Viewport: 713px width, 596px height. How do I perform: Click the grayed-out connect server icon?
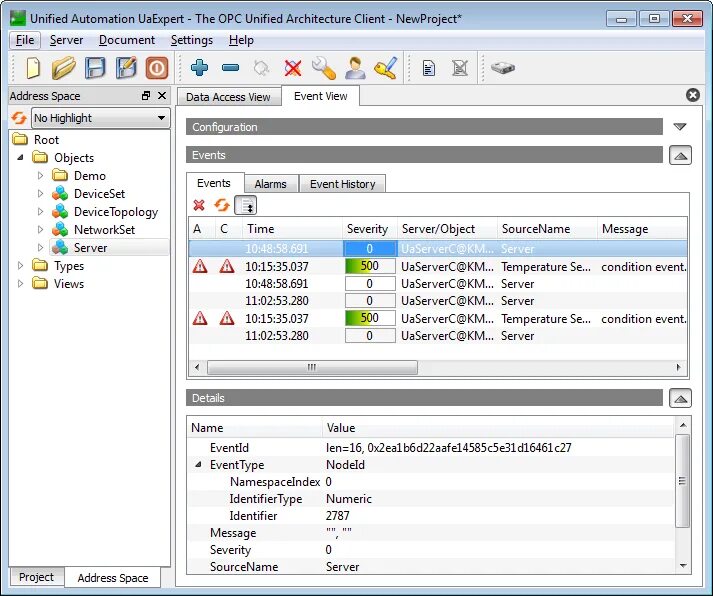tap(261, 68)
